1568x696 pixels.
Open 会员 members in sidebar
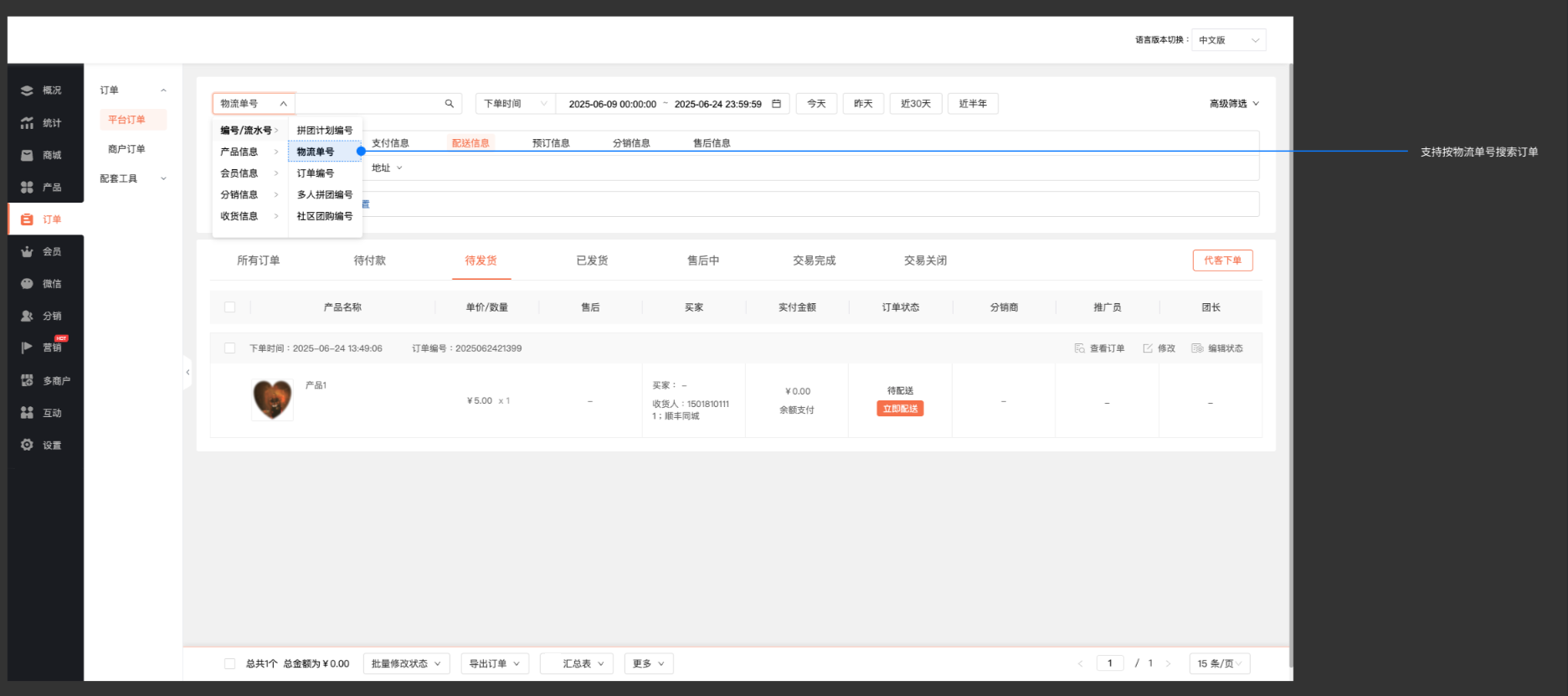pos(44,251)
